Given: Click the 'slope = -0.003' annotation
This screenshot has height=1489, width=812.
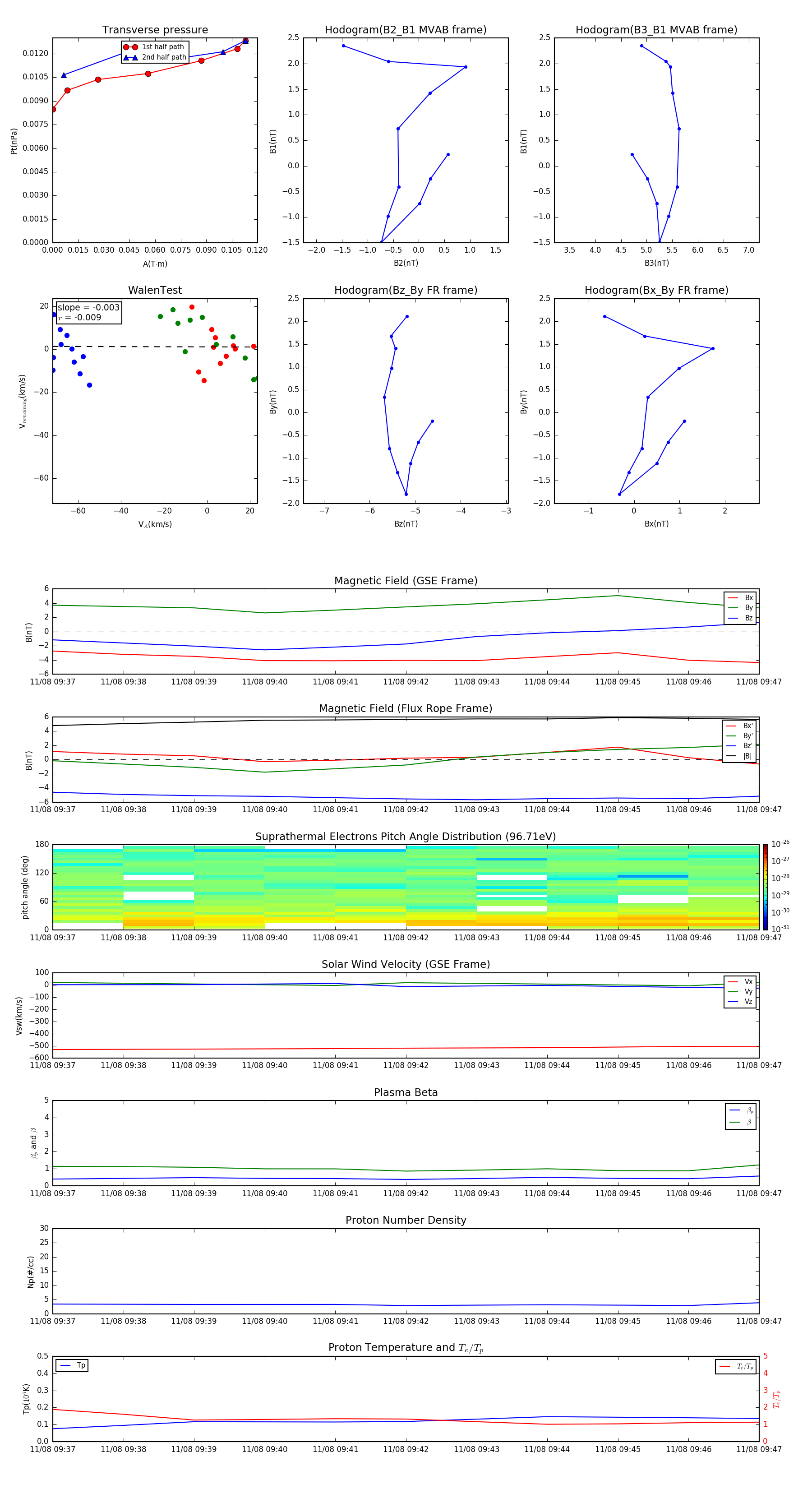Looking at the screenshot, I should tap(88, 308).
